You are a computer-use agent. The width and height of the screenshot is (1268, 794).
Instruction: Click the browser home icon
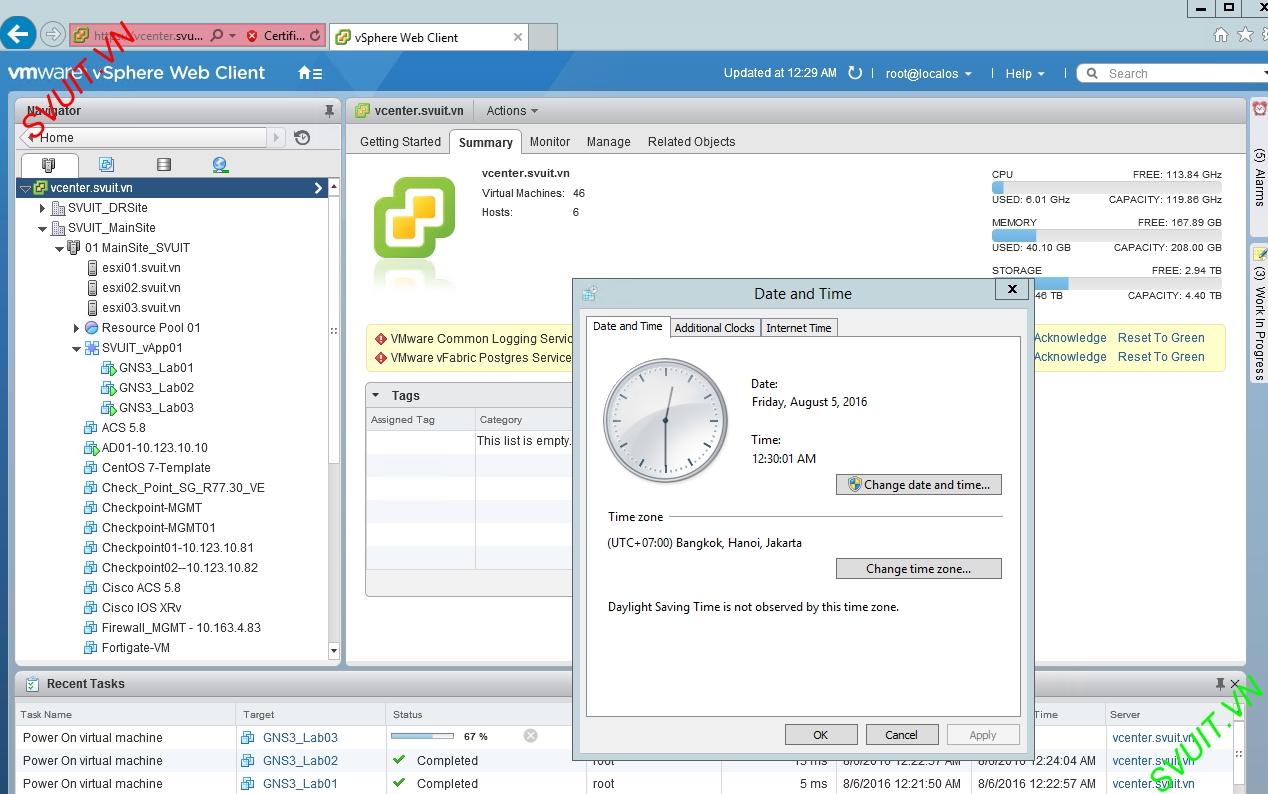[1221, 35]
